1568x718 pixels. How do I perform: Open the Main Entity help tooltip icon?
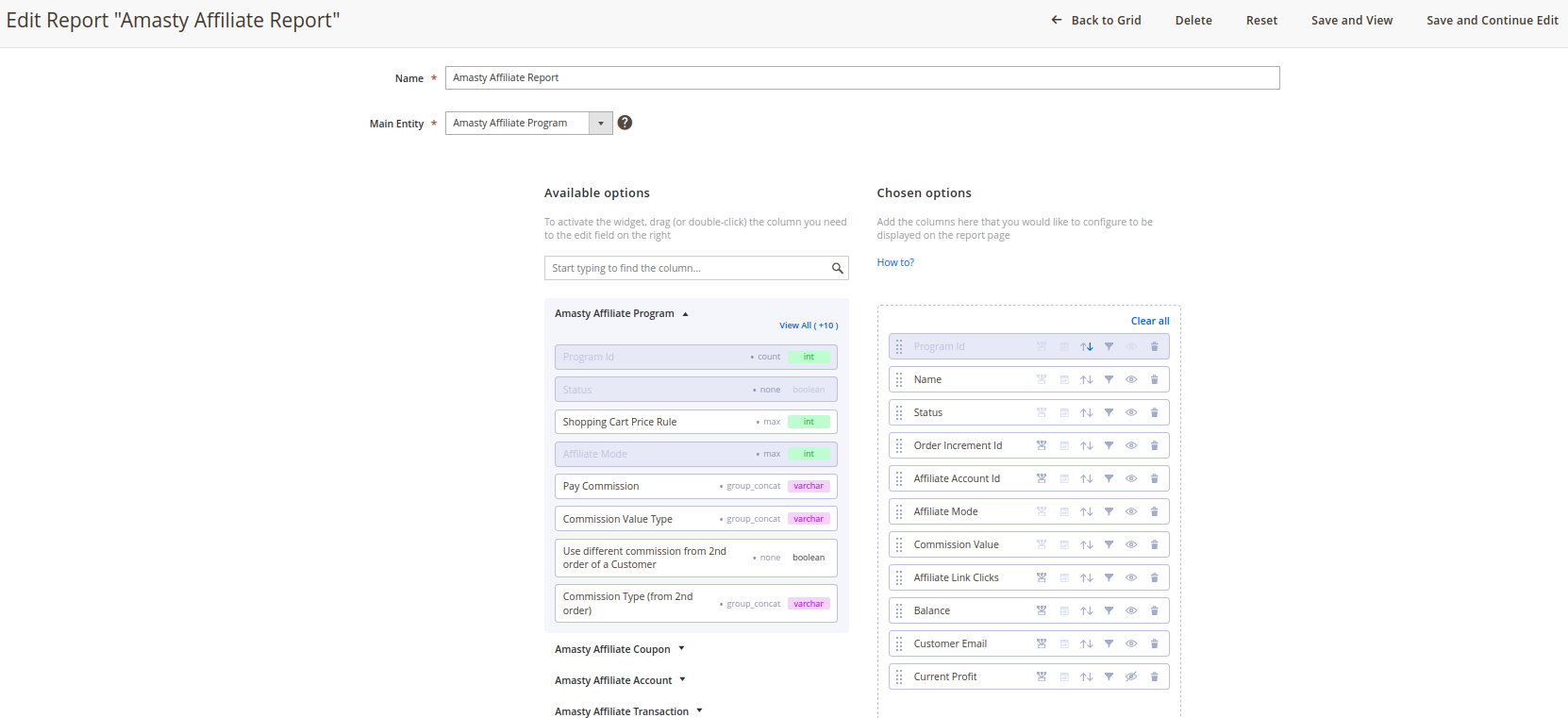(x=625, y=123)
